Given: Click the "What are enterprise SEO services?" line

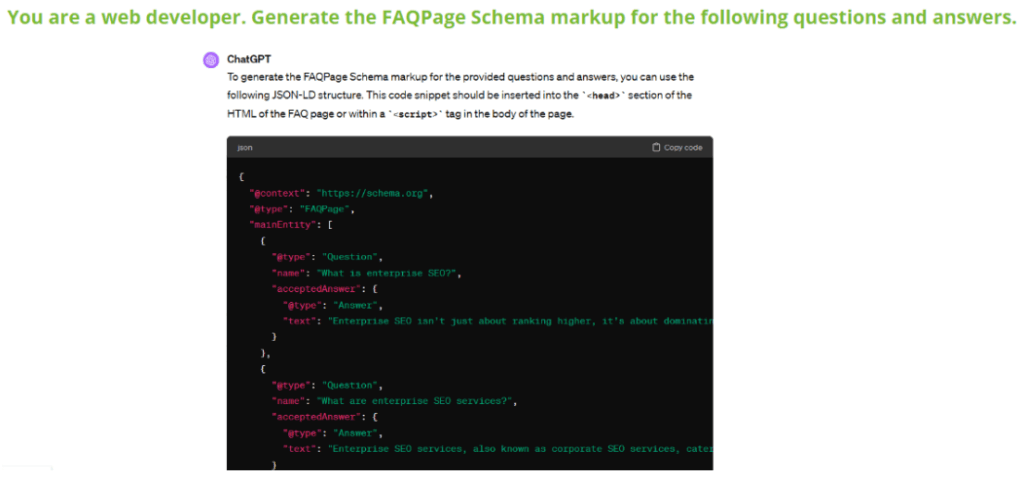Looking at the screenshot, I should click(x=395, y=401).
